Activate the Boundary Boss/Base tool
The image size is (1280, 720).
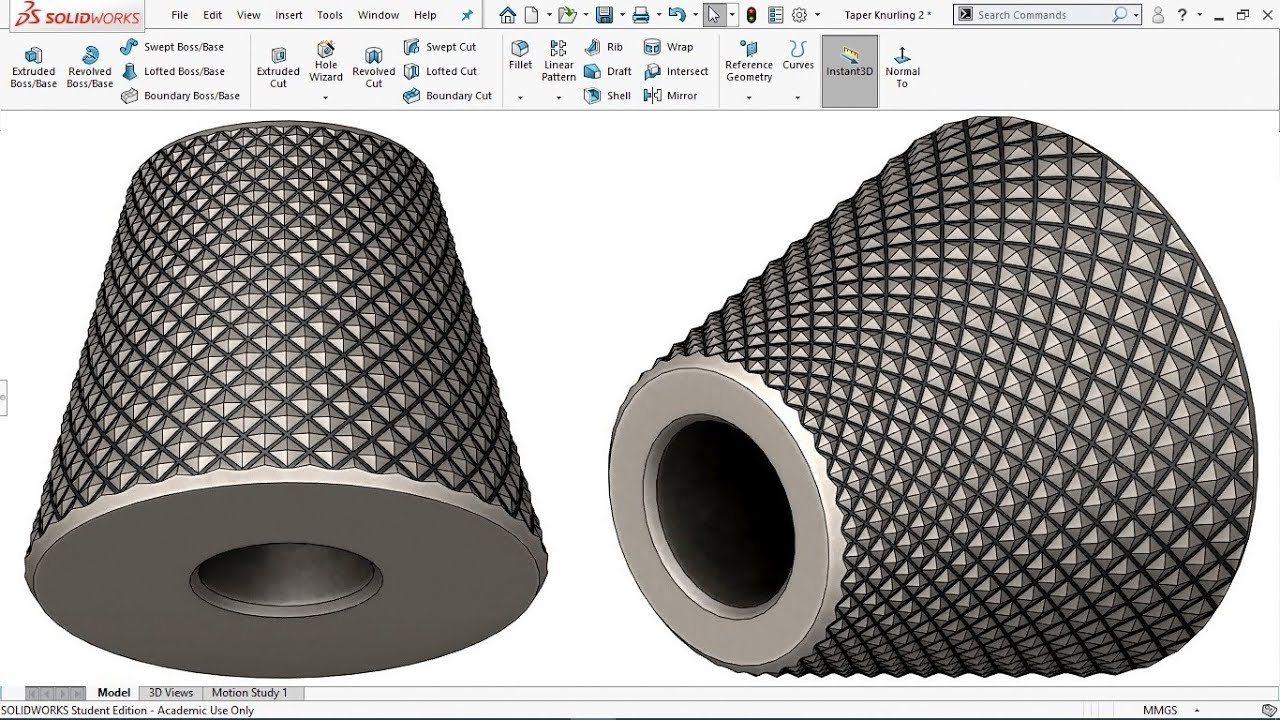[x=180, y=96]
